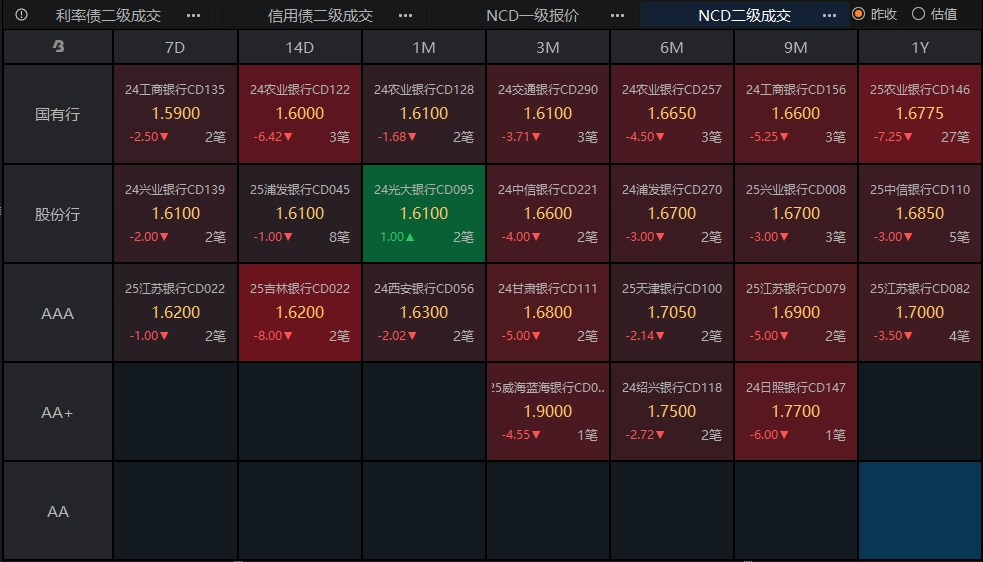Screen dimensions: 983x562
Task: Select the 估值 radio option
Action: pos(935,14)
